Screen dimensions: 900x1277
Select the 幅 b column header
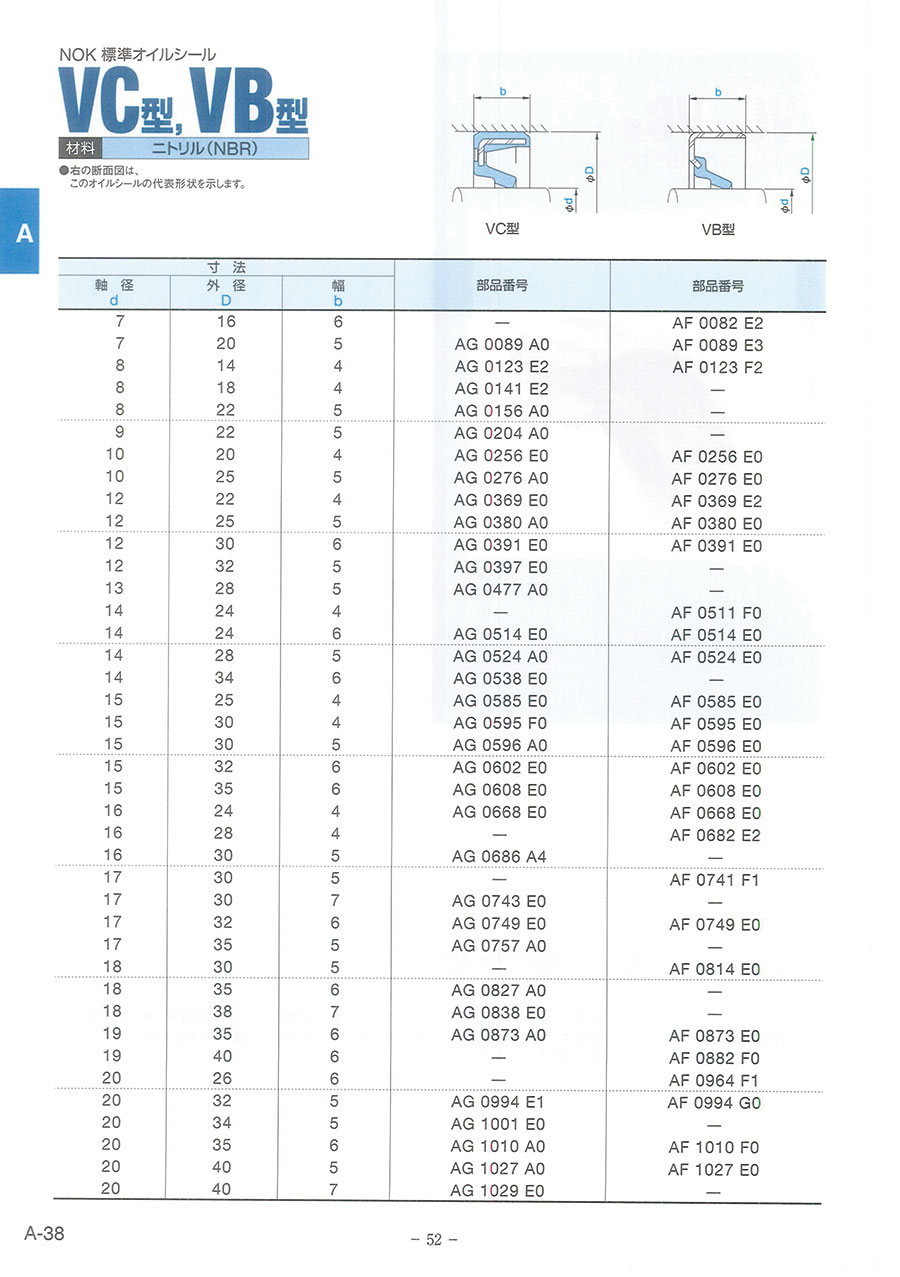pos(338,291)
